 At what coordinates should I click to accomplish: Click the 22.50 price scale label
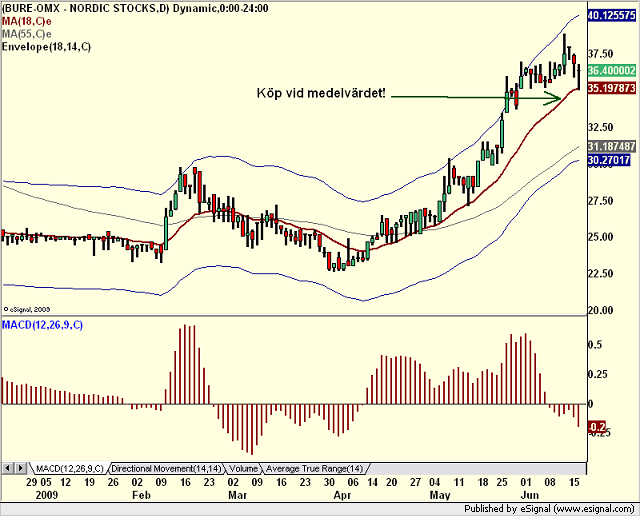pyautogui.click(x=600, y=274)
